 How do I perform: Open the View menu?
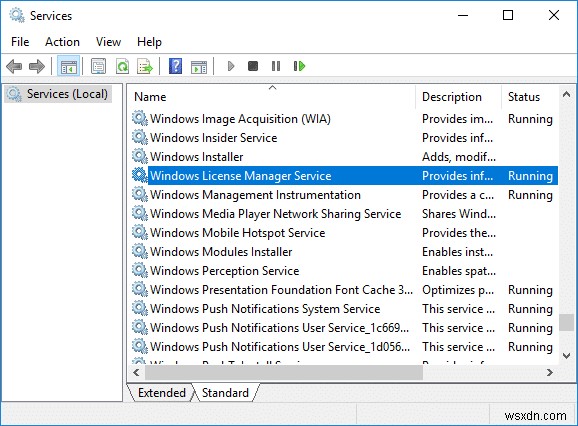[108, 42]
